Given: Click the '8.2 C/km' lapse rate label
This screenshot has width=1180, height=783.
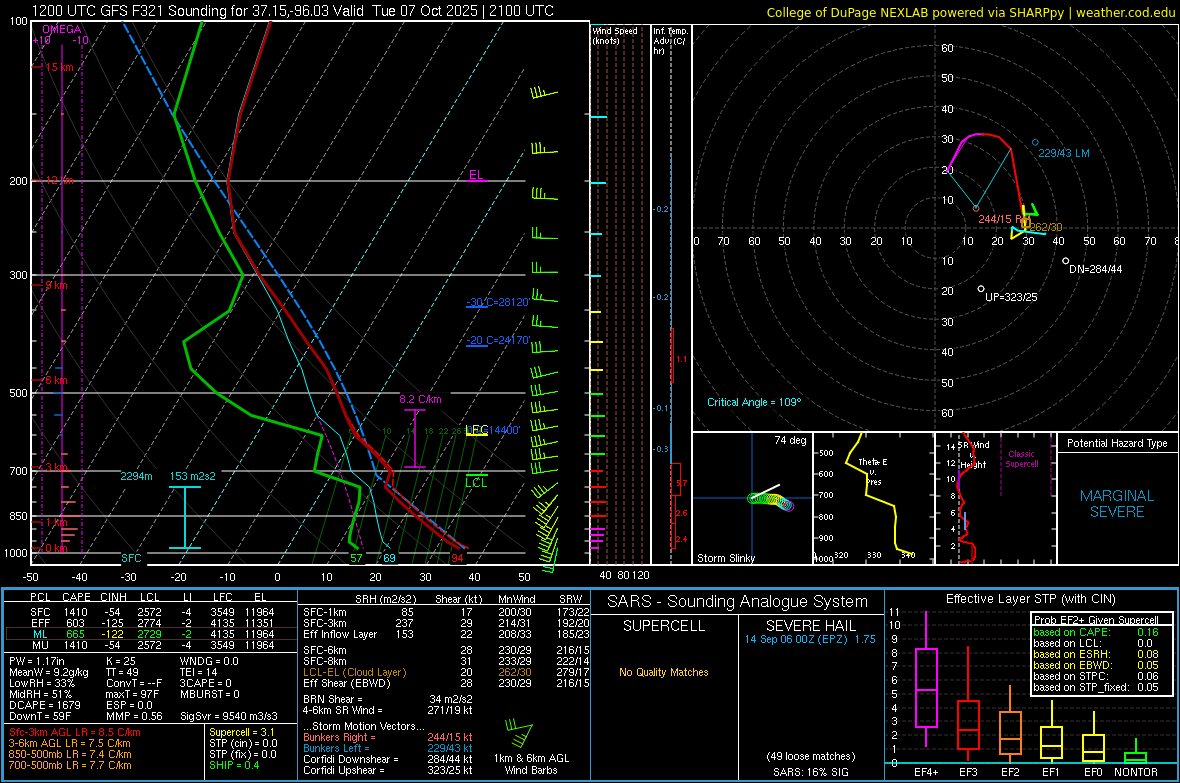Looking at the screenshot, I should 420,399.
